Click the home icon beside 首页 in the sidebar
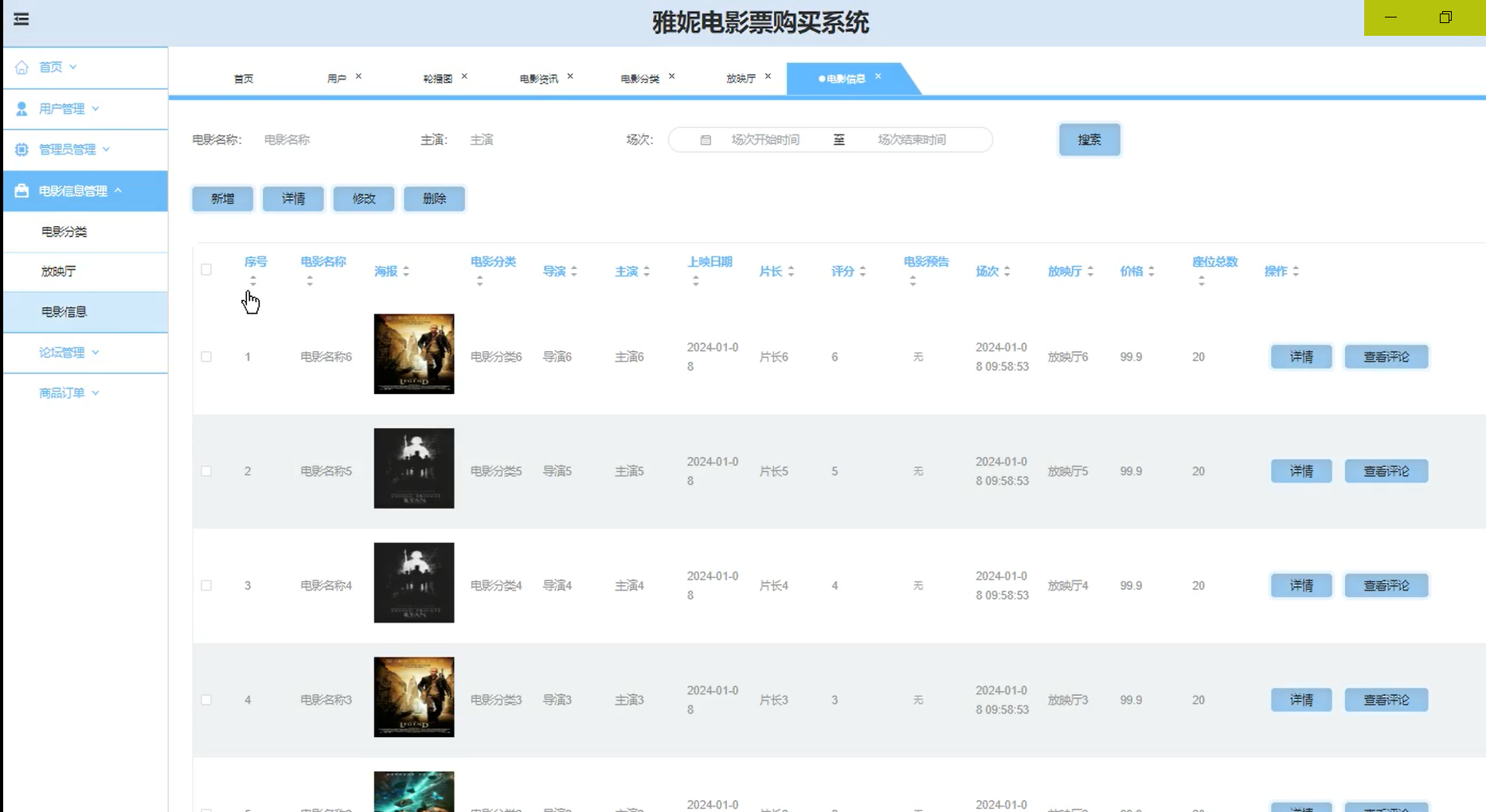 tap(22, 67)
